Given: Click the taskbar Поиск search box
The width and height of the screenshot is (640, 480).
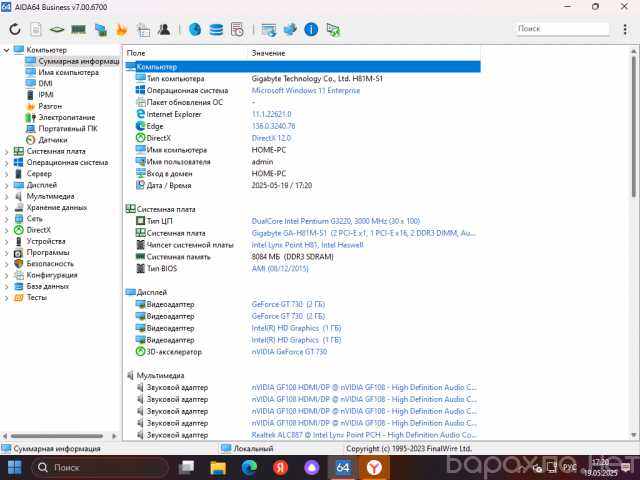Looking at the screenshot, I should click(100, 468).
